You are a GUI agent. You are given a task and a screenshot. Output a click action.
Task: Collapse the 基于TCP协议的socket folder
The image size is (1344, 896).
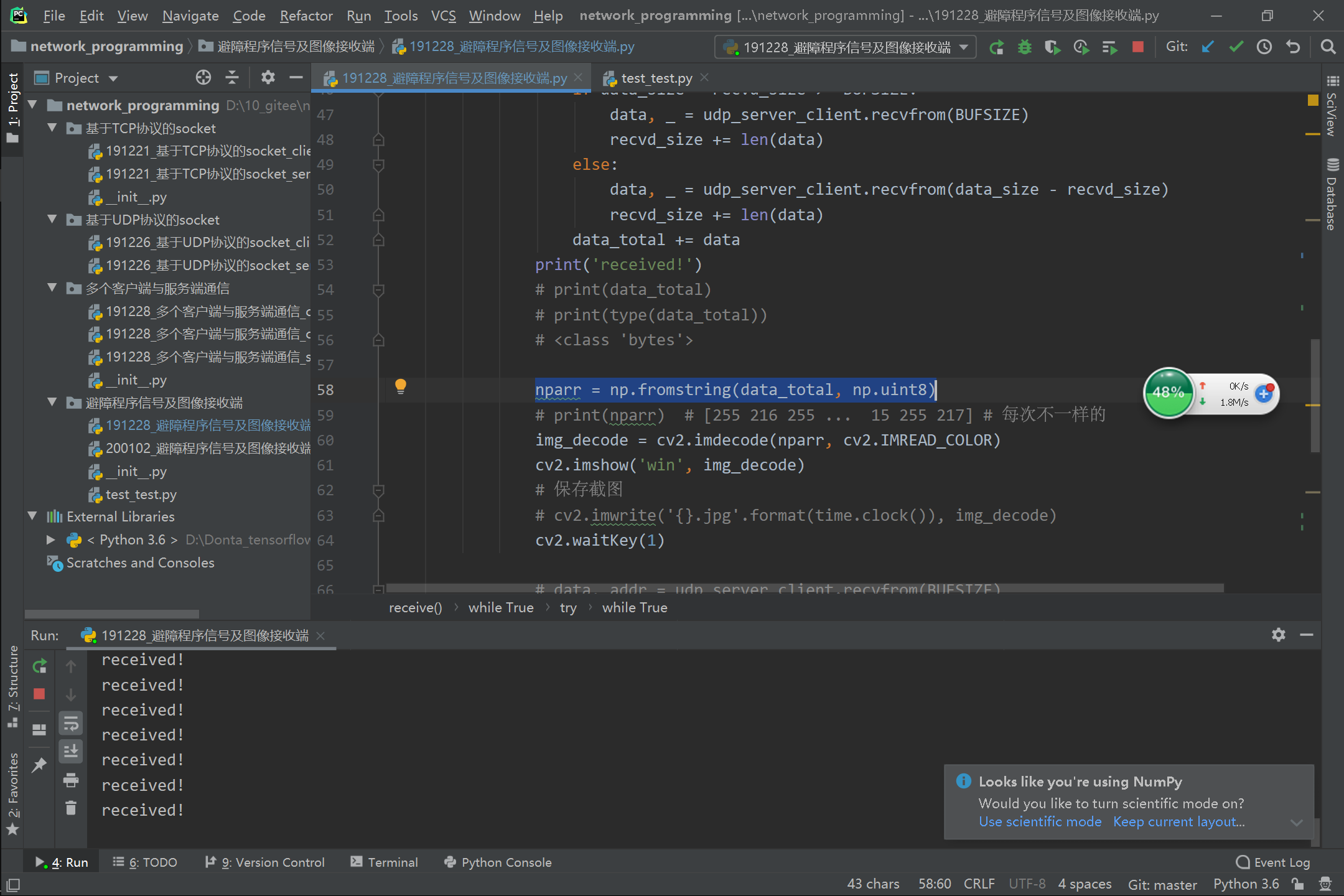(x=52, y=128)
